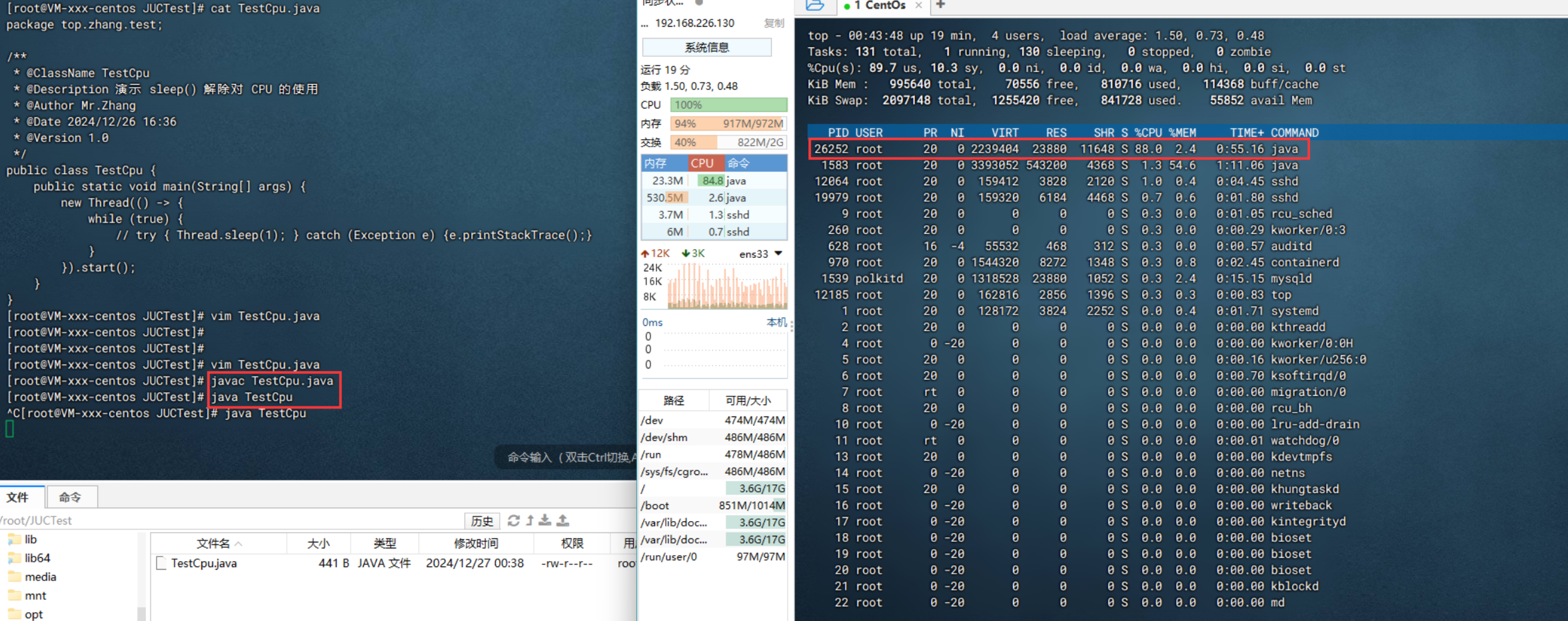
Task: Open the session folder icon beside CentOs tab
Action: pos(814,5)
